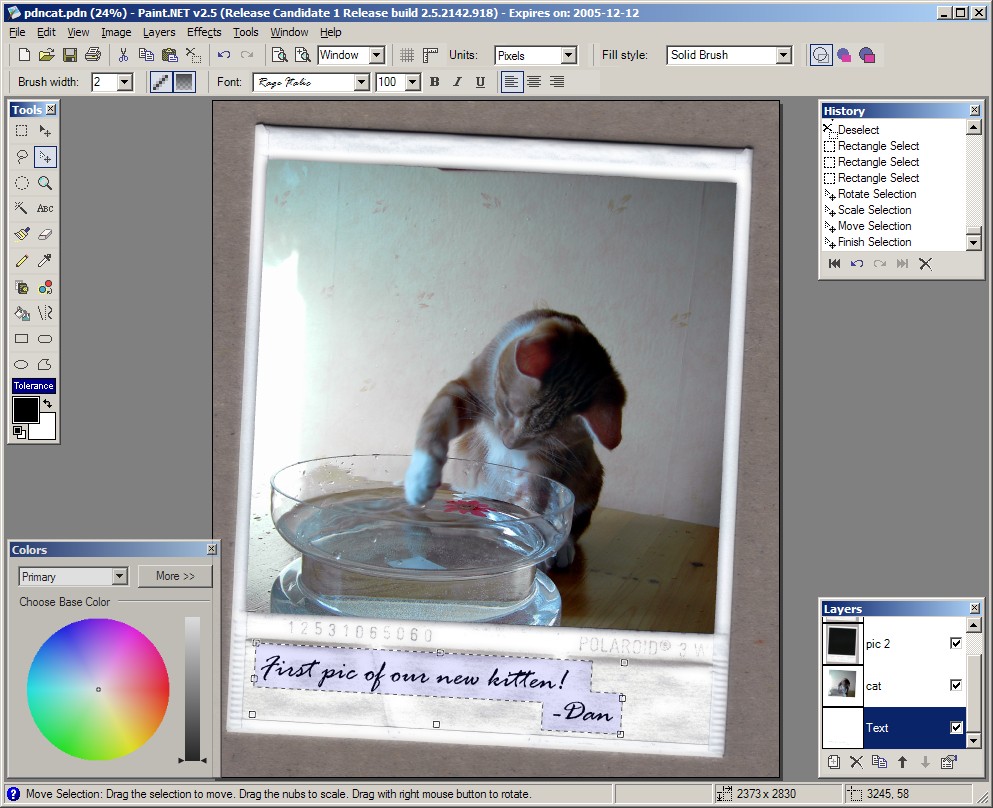
Task: Click the brightness slider bar in Colors
Action: (193, 689)
